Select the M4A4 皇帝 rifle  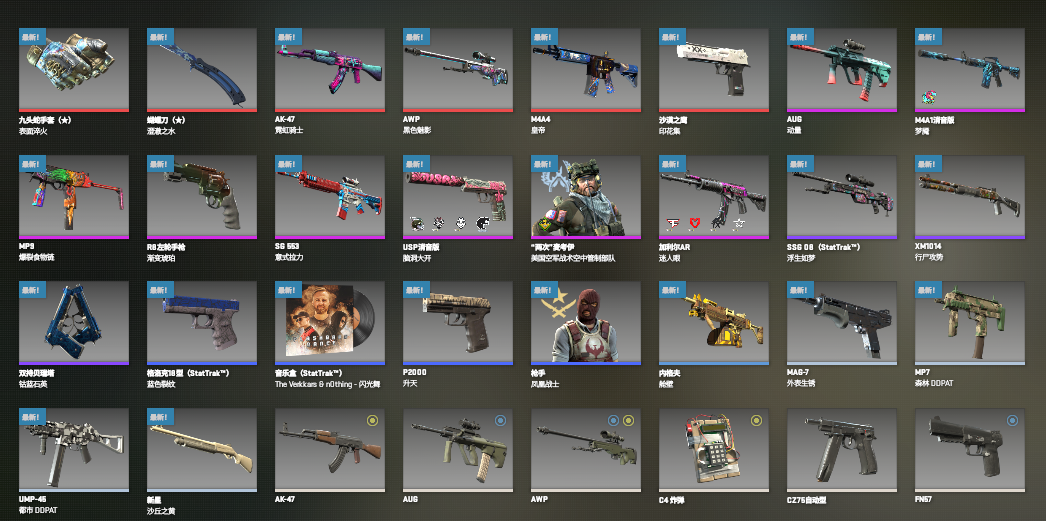586,69
